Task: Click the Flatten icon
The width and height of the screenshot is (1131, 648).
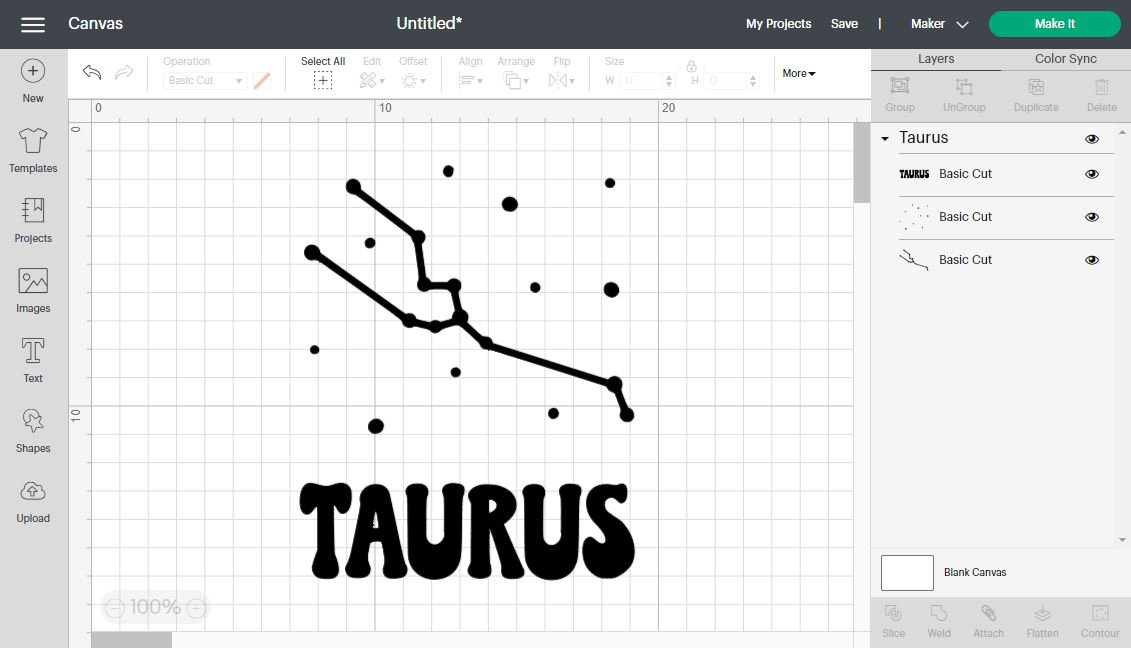Action: (1042, 619)
